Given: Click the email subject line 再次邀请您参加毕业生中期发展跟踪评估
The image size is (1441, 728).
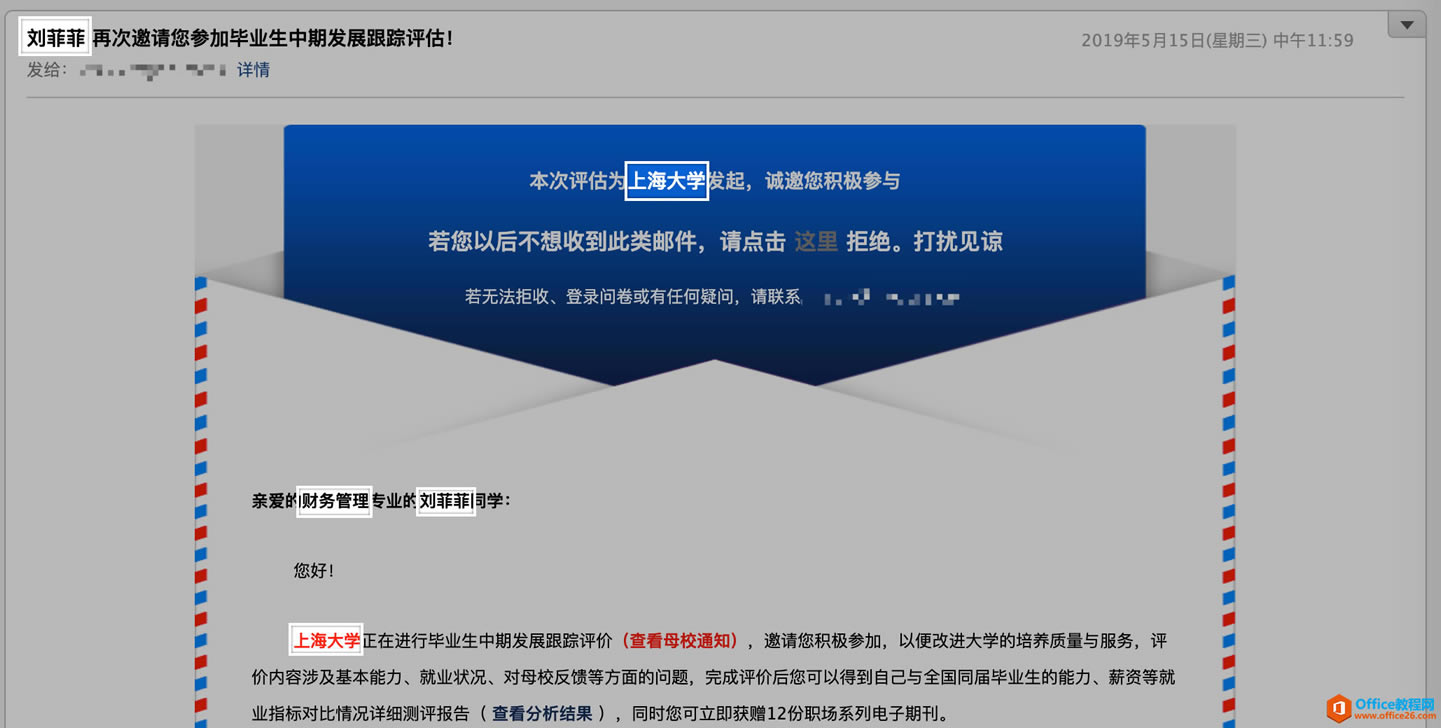Looking at the screenshot, I should point(273,39).
